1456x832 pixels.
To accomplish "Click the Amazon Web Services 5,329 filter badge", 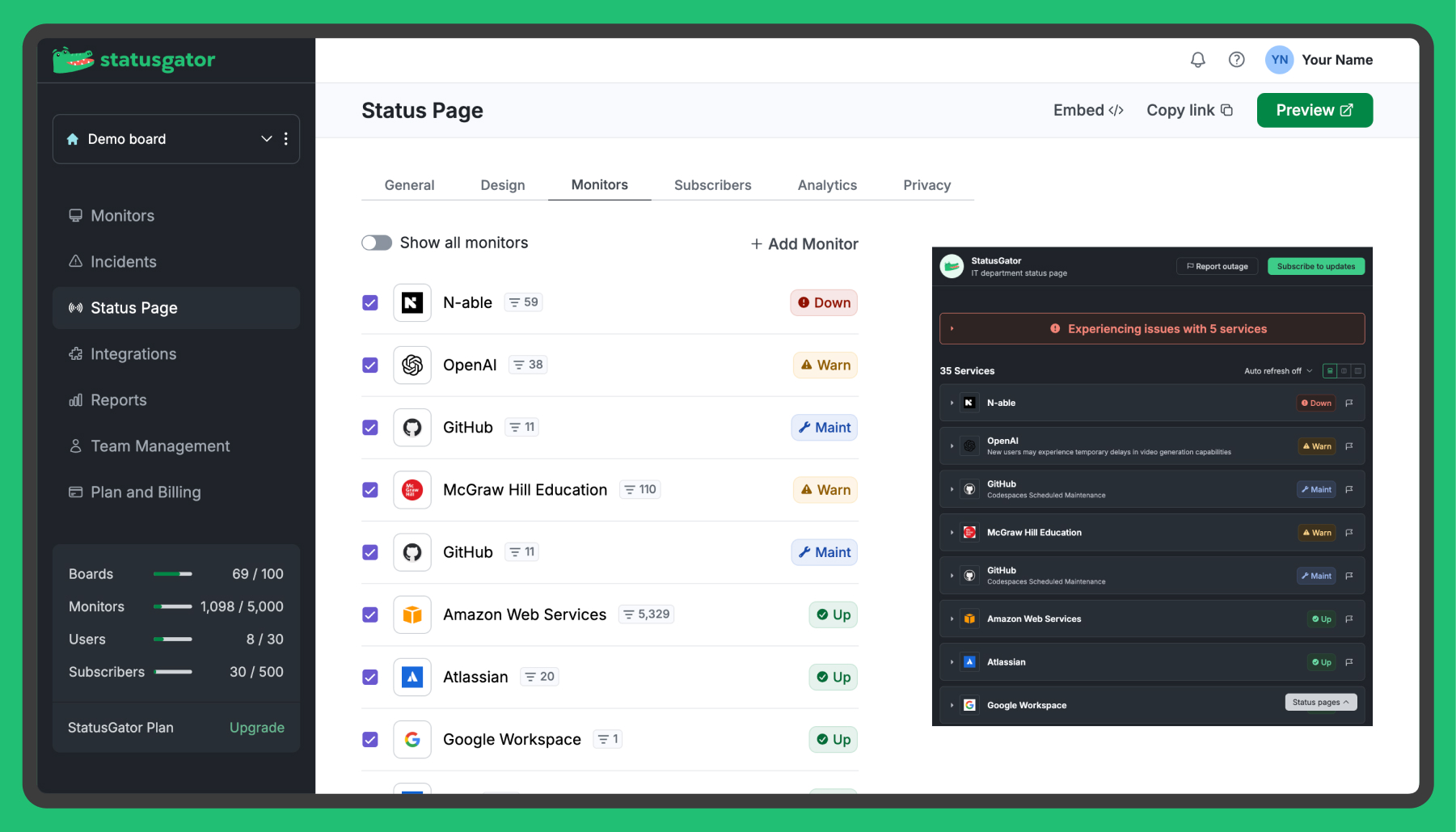I will (x=646, y=614).
